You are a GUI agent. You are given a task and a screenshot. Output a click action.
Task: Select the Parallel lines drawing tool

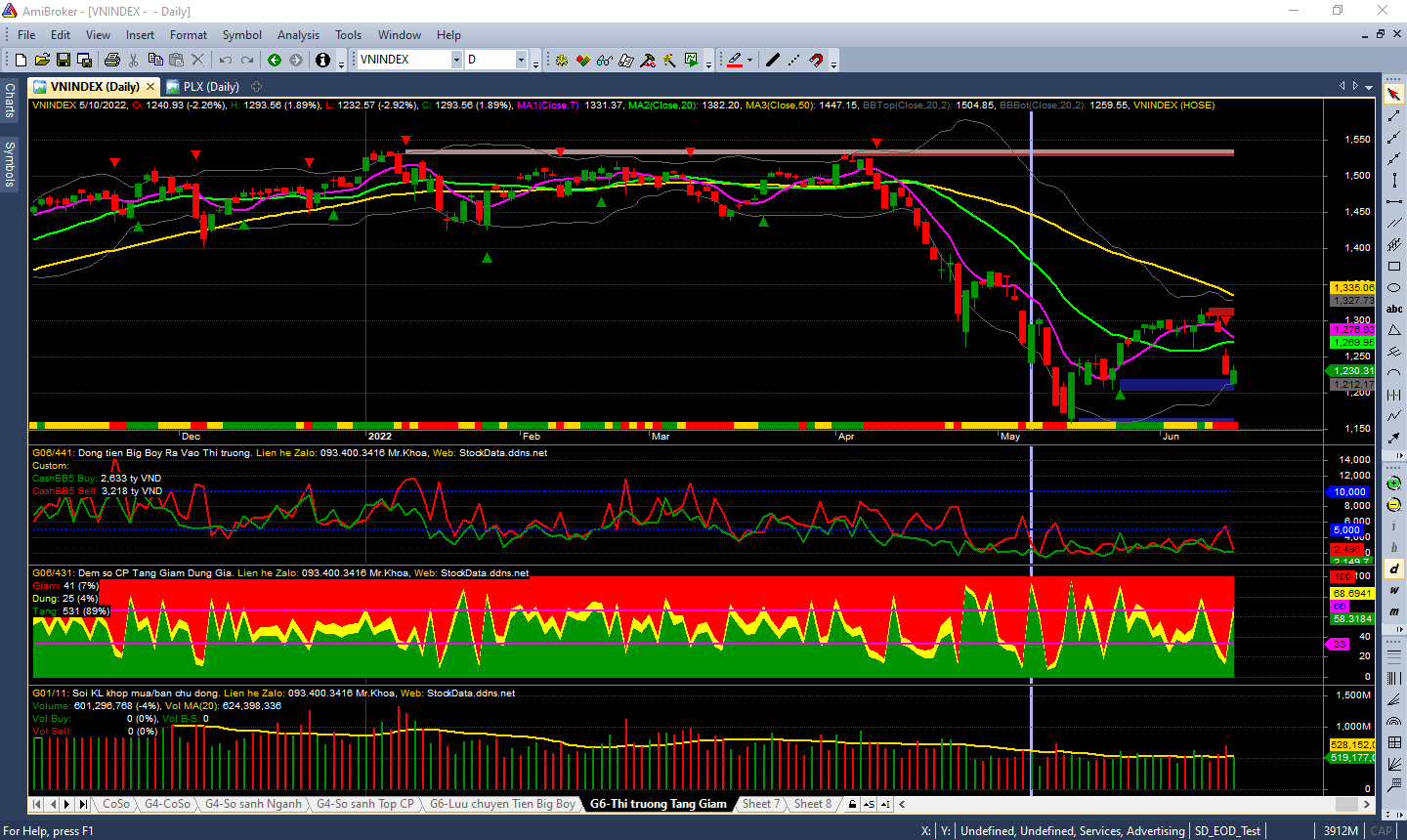point(1394,224)
